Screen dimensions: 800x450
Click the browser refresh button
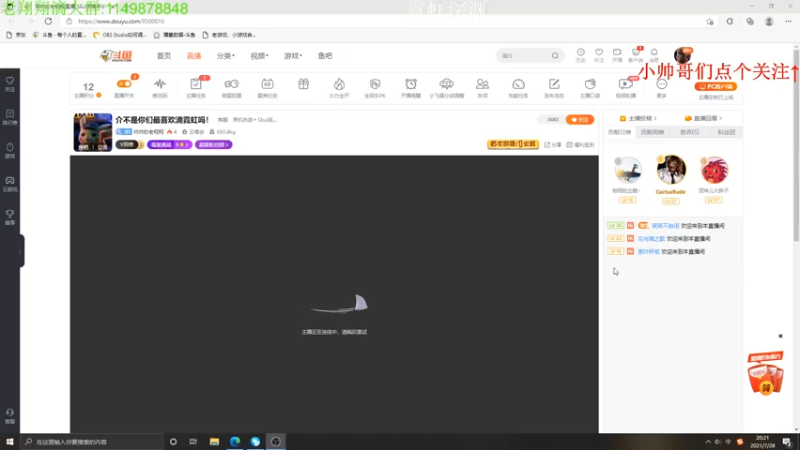[x=48, y=21]
